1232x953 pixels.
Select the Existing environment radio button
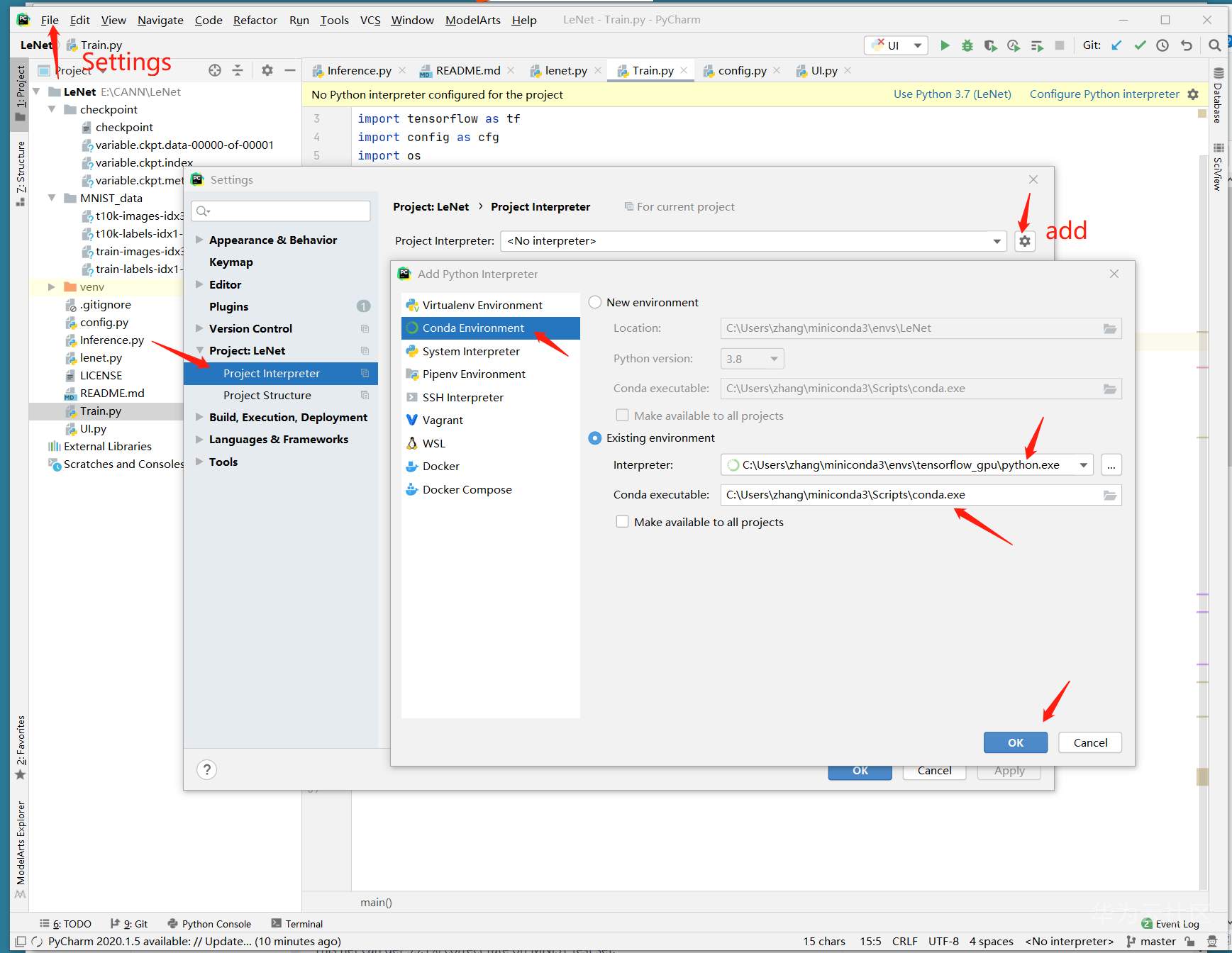pos(595,438)
